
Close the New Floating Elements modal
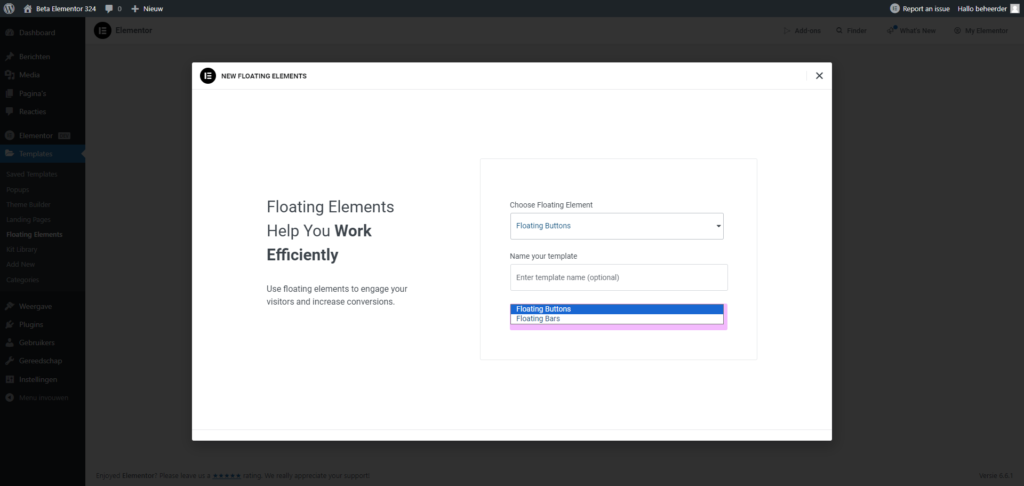(x=819, y=76)
